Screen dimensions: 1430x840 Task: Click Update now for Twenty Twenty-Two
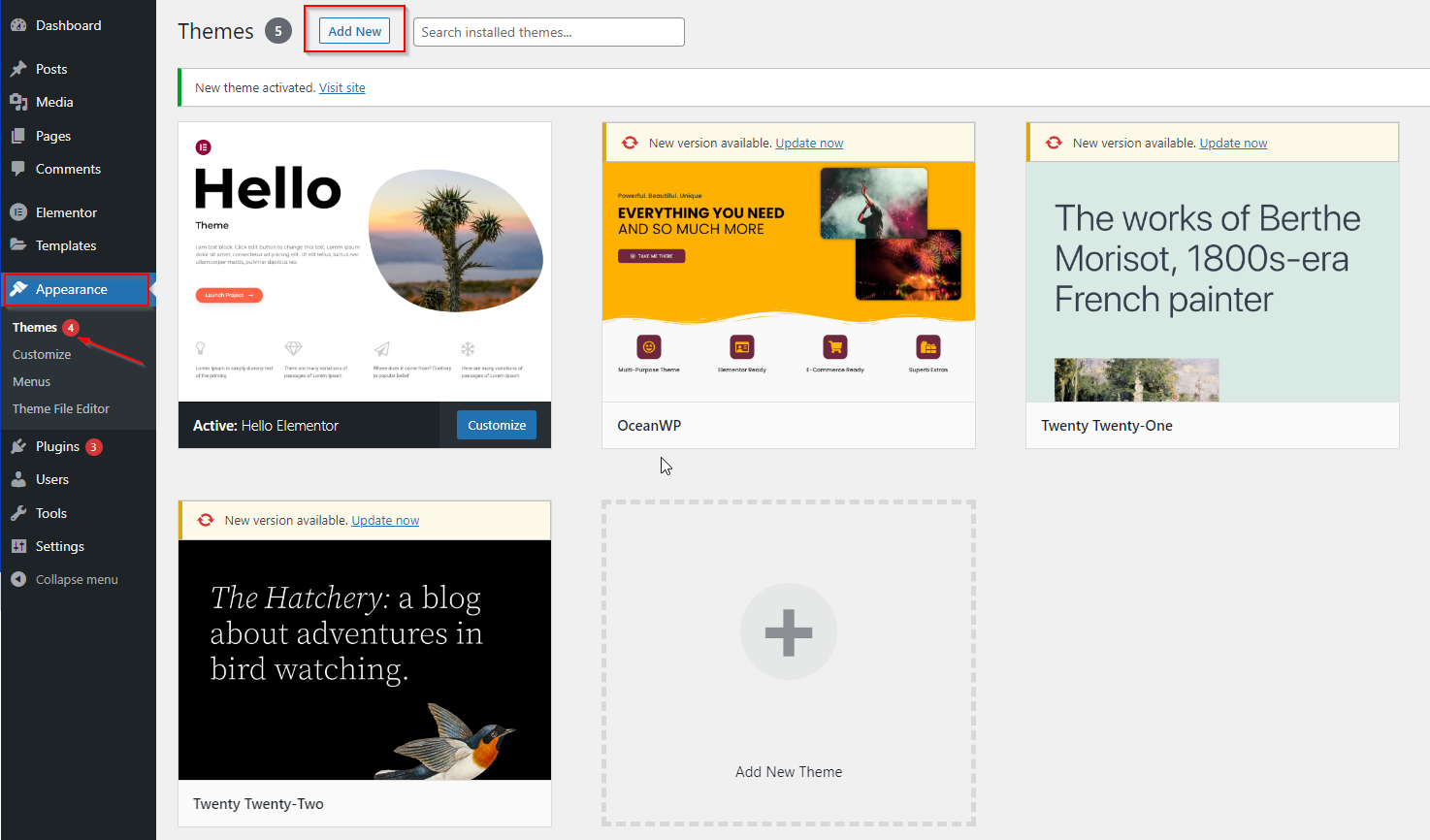click(385, 520)
